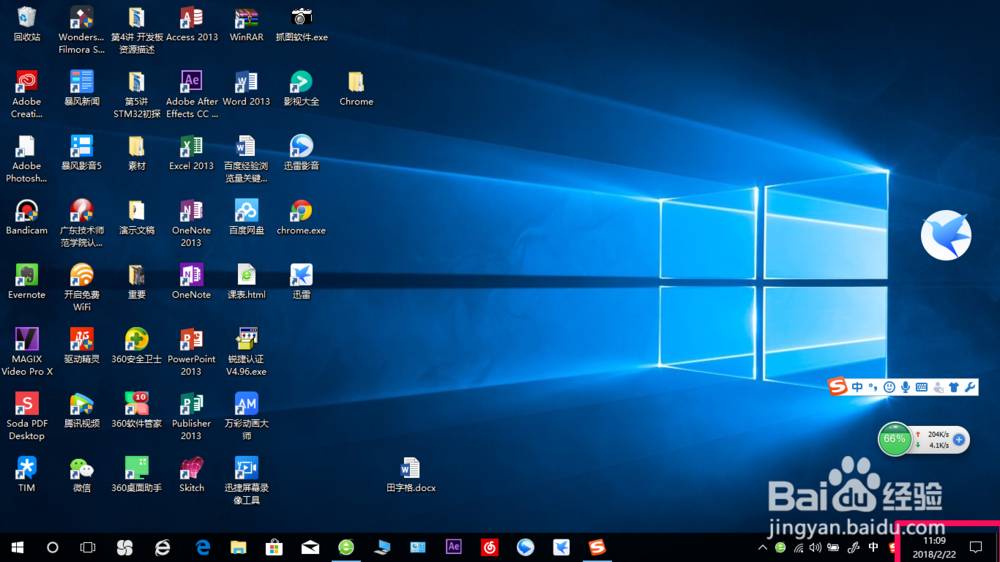Toggle Sogou Chinese/English mode 中

(x=857, y=387)
